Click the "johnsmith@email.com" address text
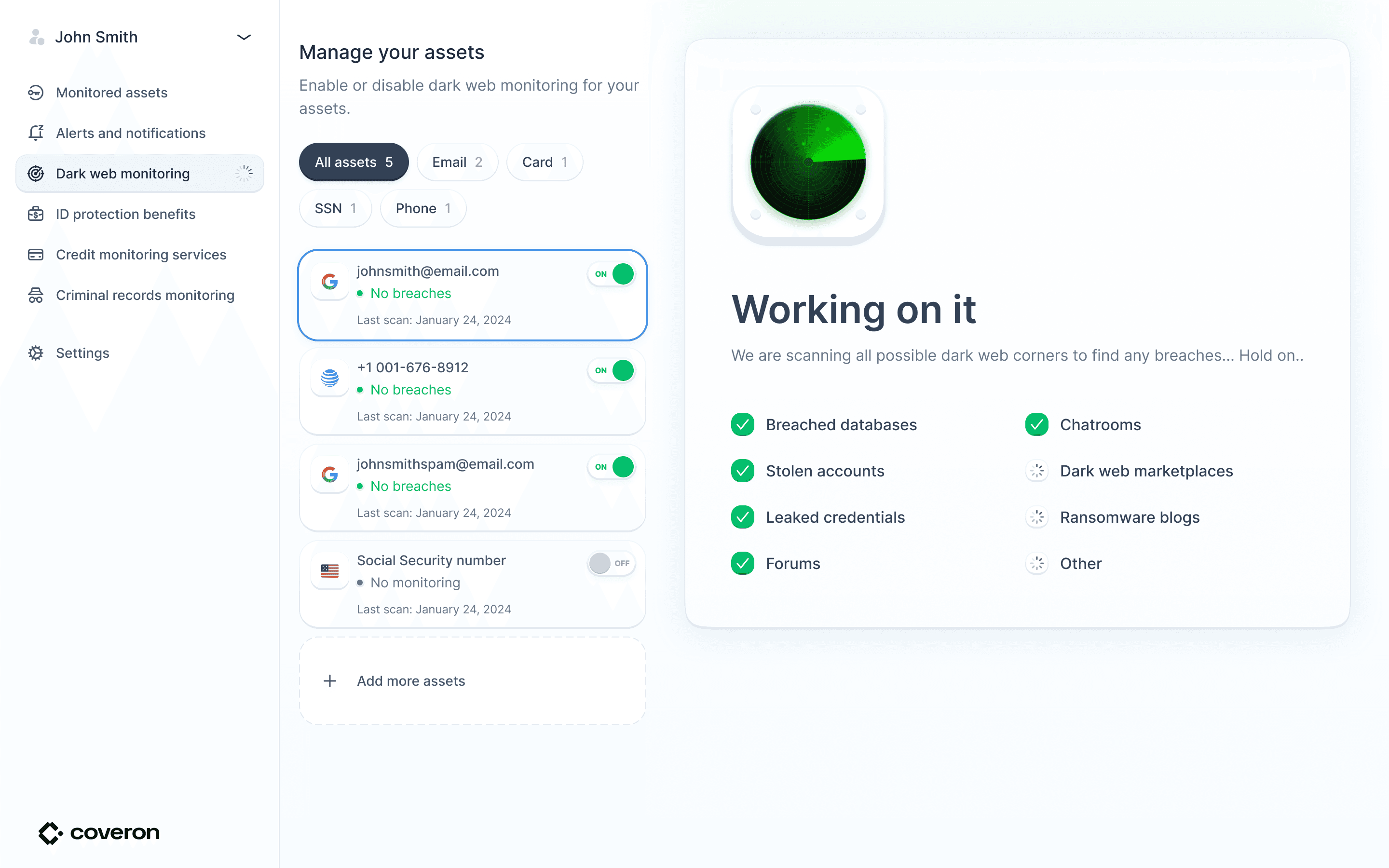 tap(428, 271)
